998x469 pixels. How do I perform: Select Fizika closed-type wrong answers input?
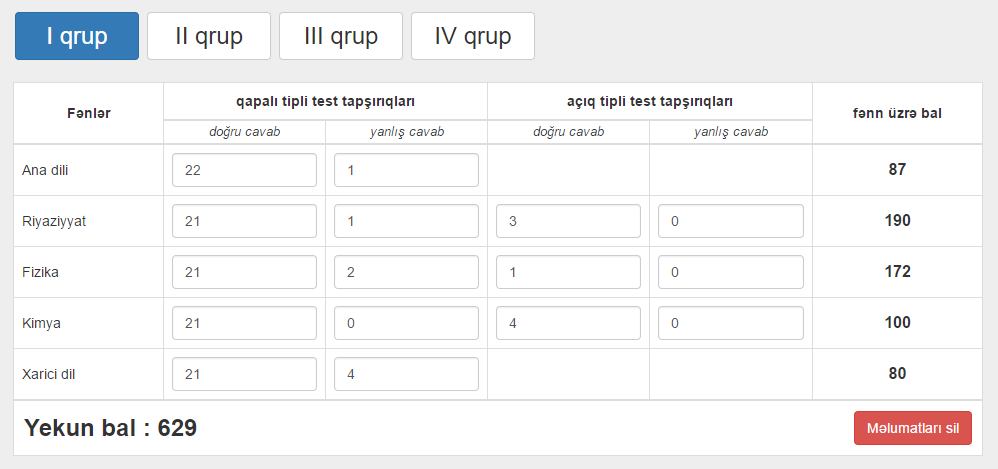tap(406, 272)
